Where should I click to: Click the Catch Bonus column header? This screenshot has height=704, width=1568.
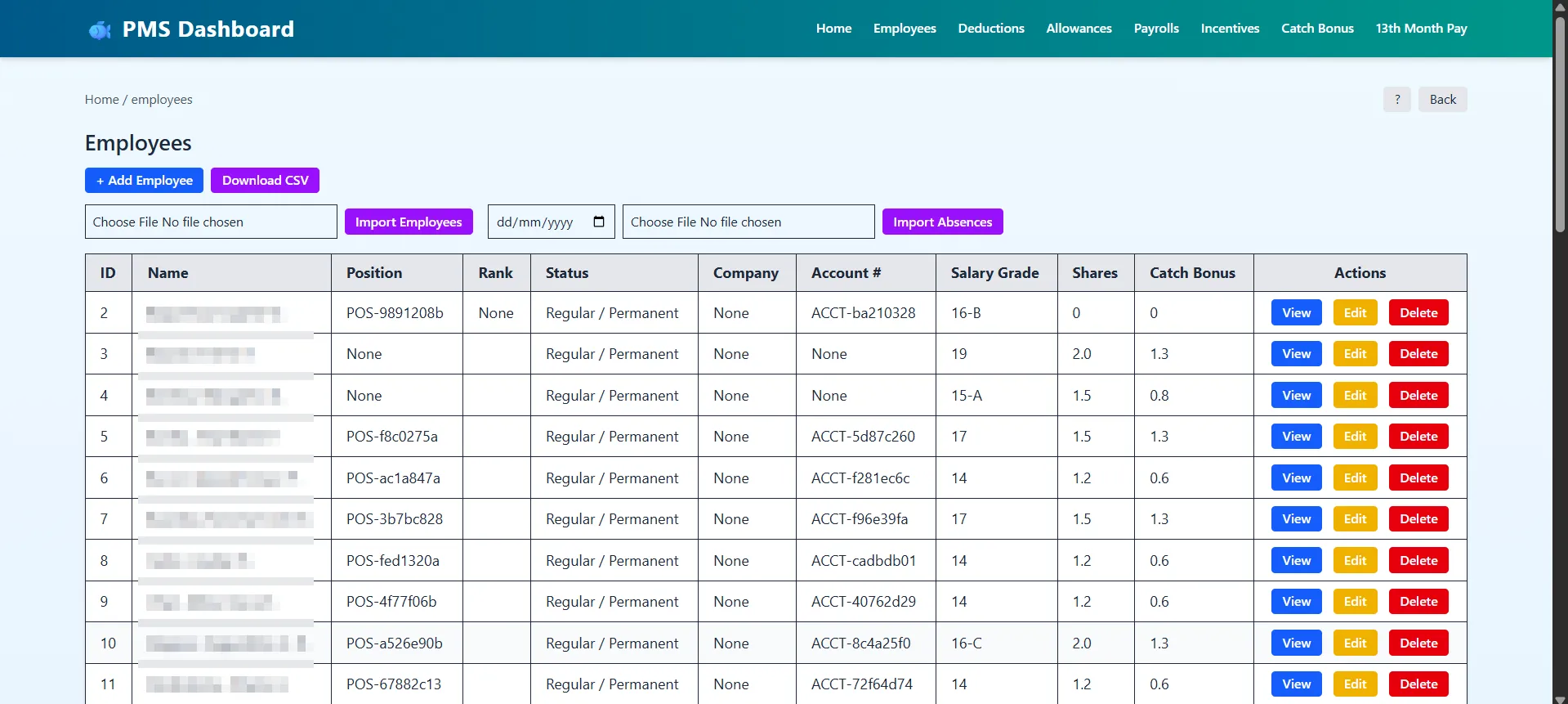pos(1192,273)
